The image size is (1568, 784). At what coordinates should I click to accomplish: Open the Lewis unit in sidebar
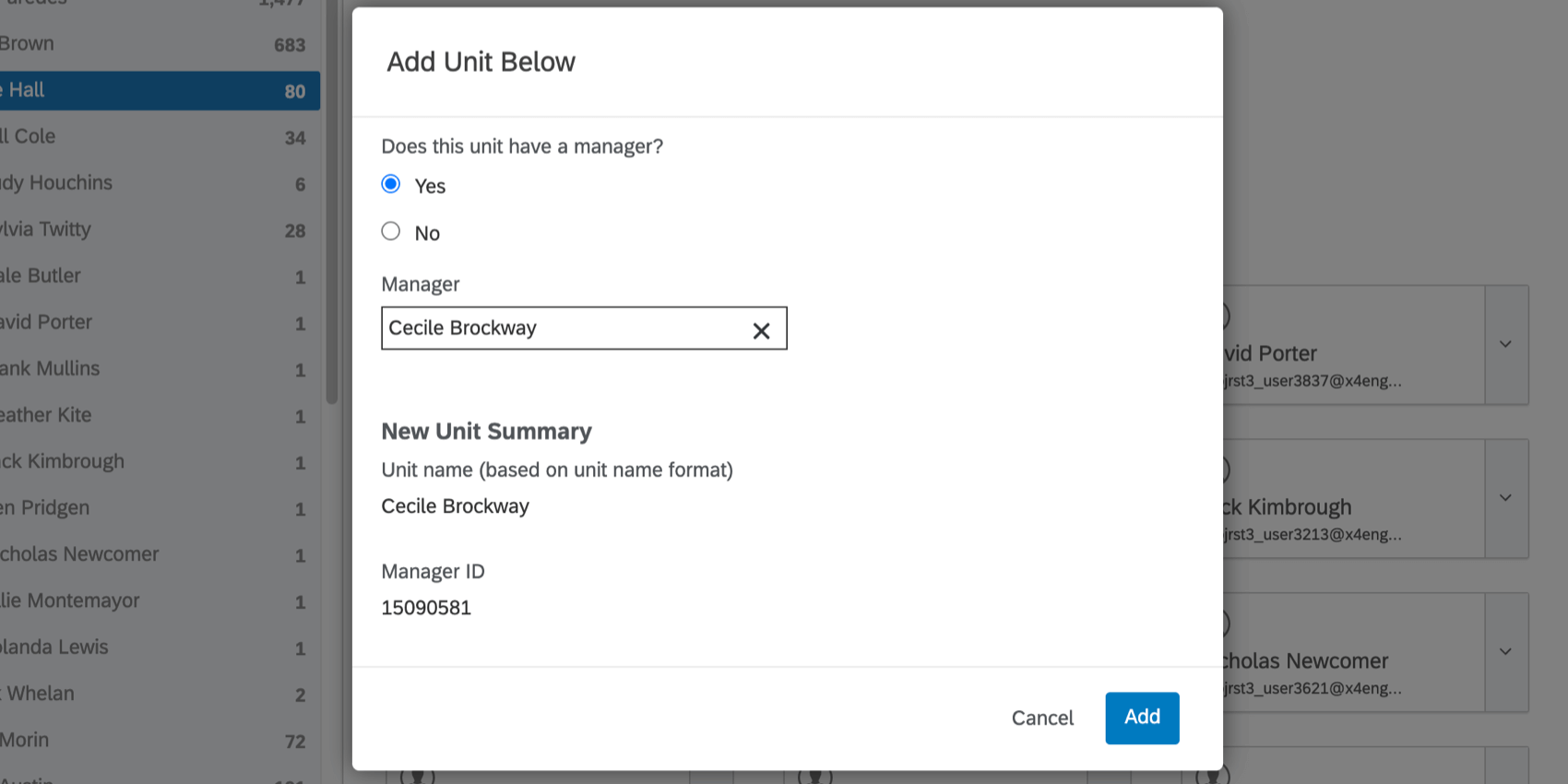[x=157, y=647]
